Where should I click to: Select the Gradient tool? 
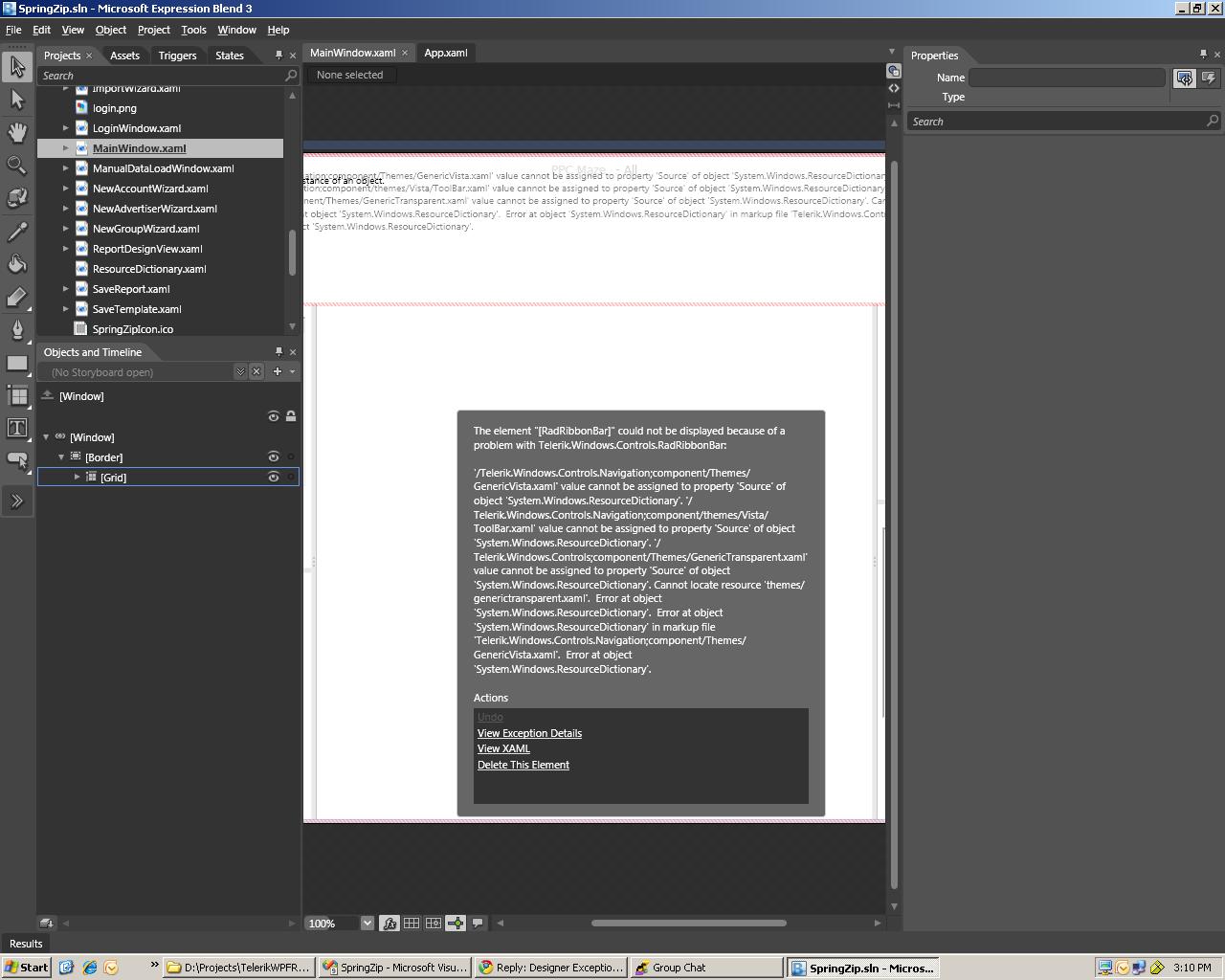click(x=17, y=298)
